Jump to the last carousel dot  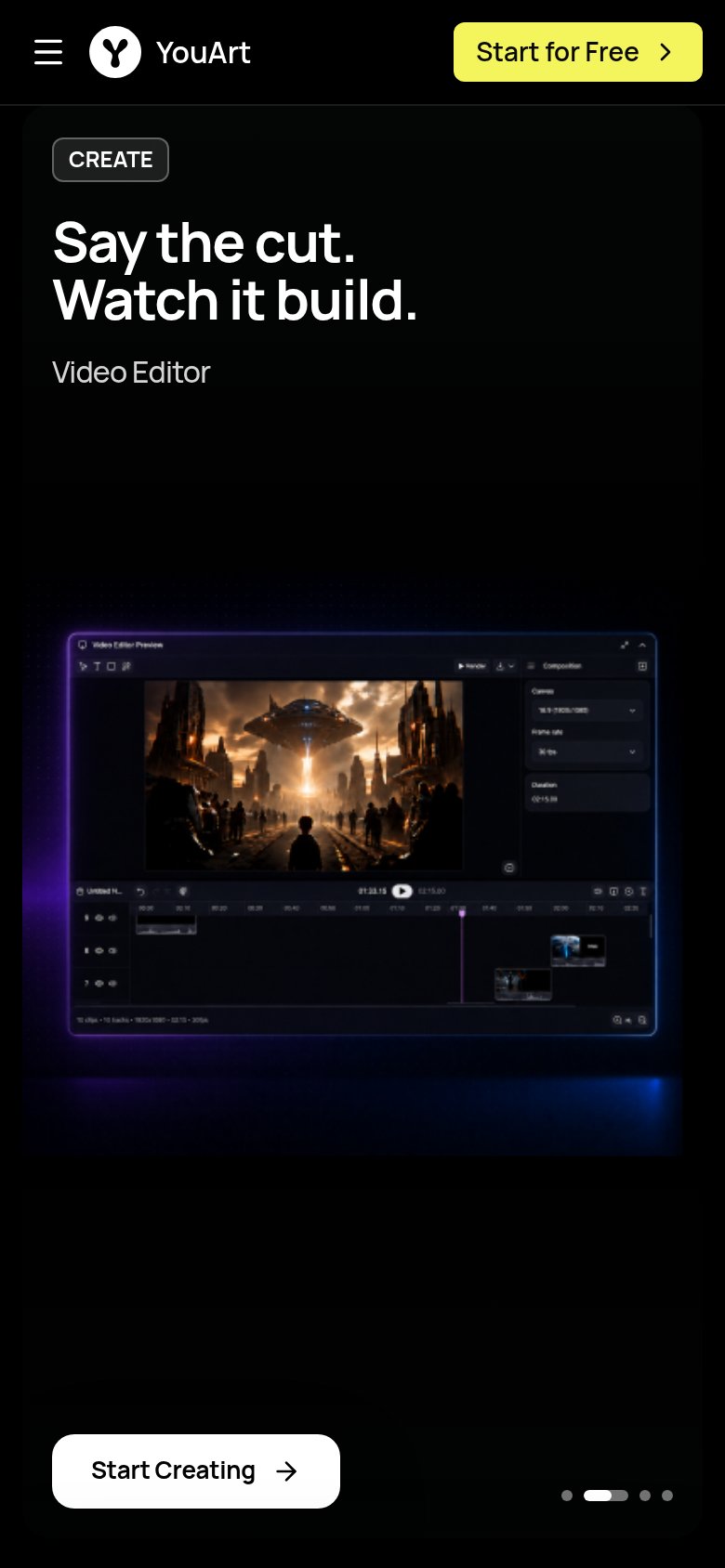(667, 1496)
